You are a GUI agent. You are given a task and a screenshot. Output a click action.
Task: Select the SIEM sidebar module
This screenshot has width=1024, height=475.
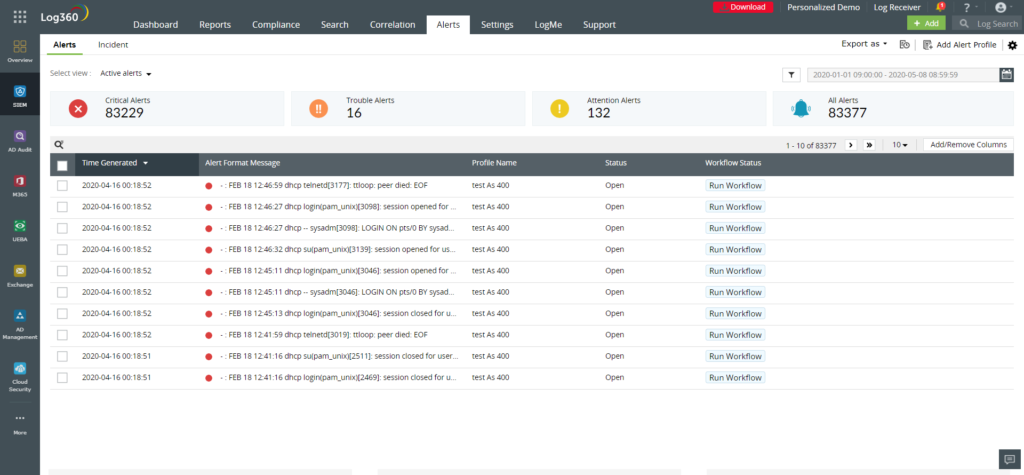pyautogui.click(x=20, y=95)
